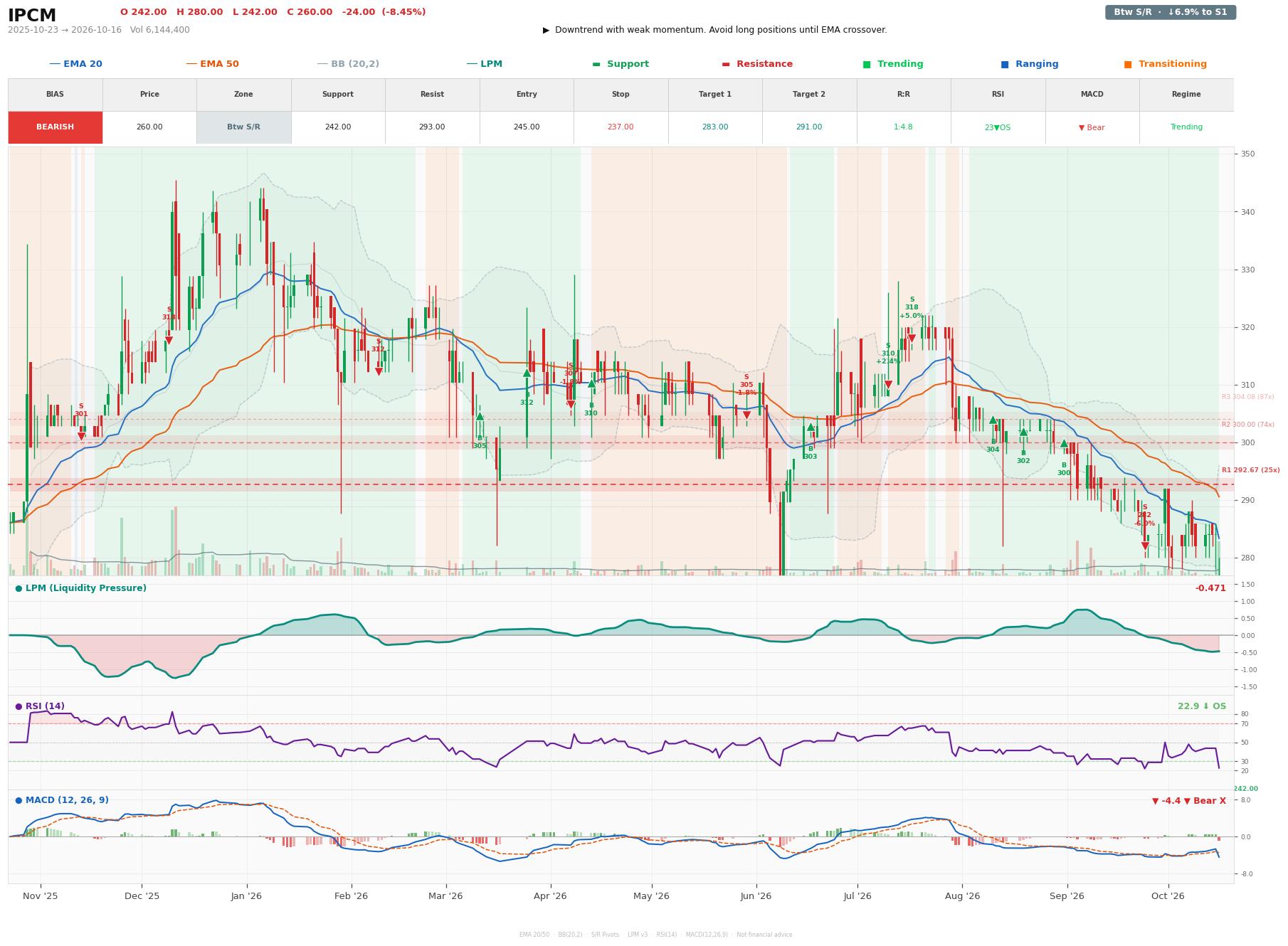The image size is (1288, 946).
Task: Toggle the EMA 50 legend entry
Action: point(212,64)
